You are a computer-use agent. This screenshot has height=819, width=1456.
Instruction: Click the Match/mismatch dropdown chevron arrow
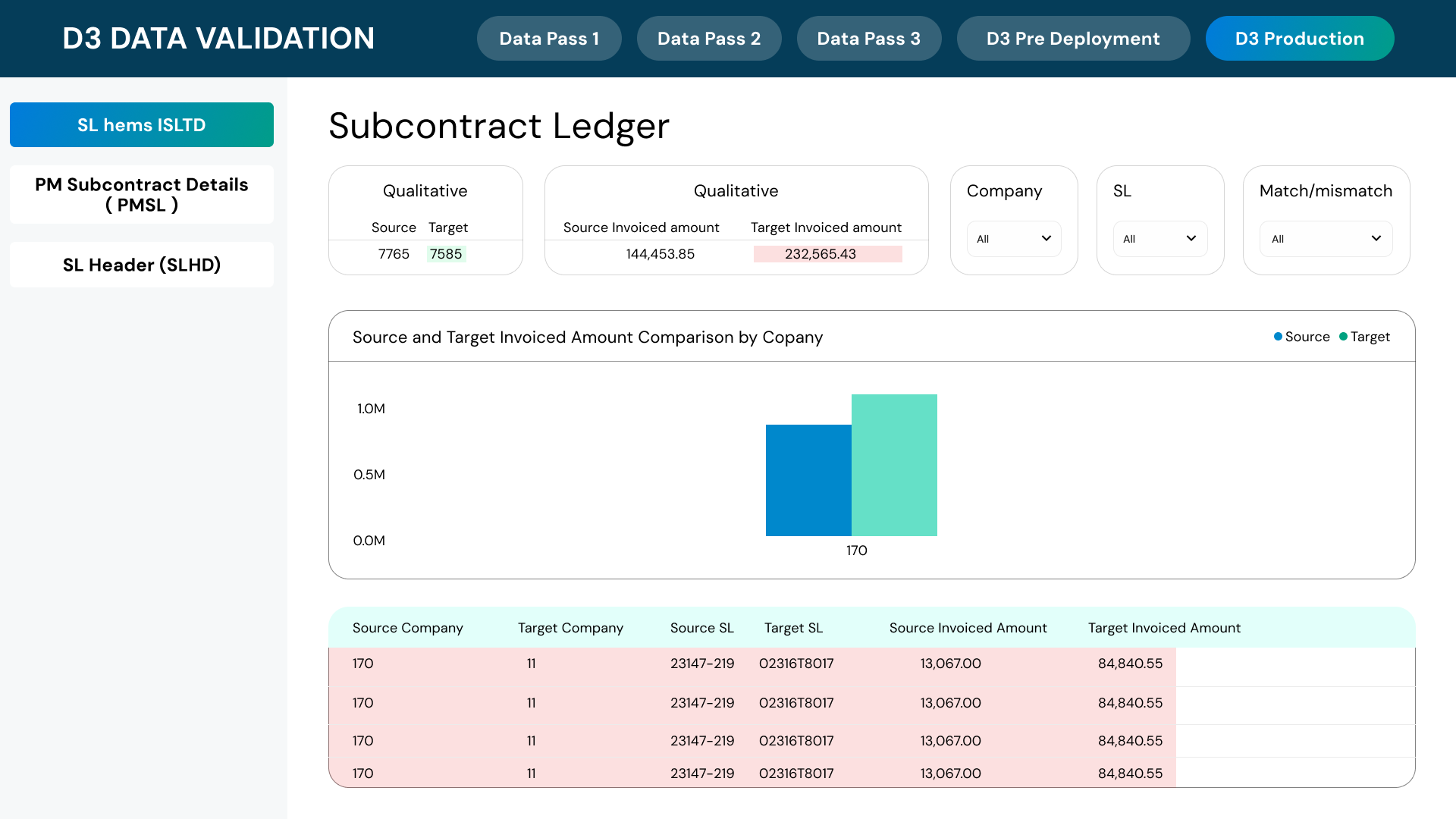click(1376, 238)
